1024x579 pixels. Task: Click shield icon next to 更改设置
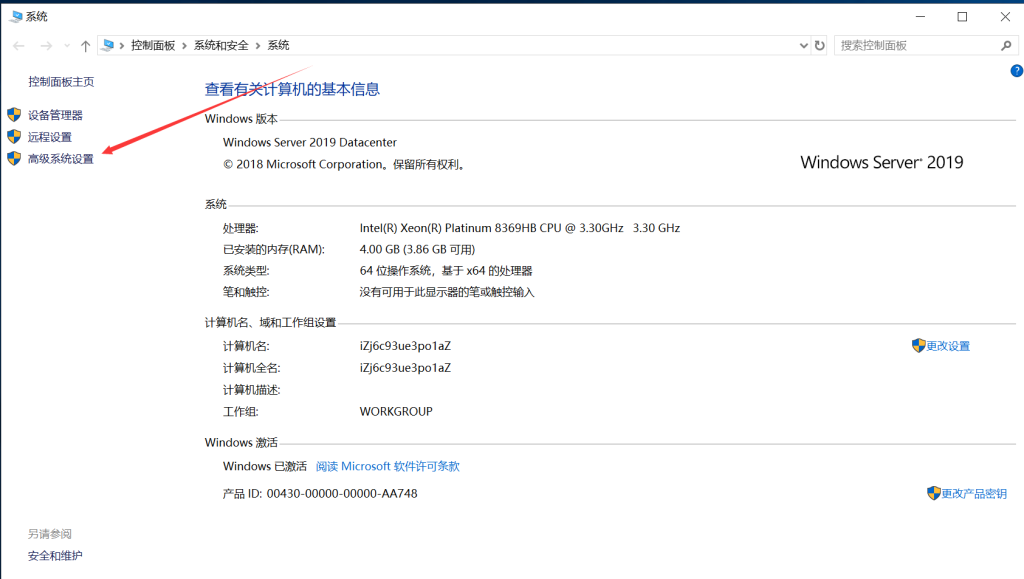pos(918,345)
